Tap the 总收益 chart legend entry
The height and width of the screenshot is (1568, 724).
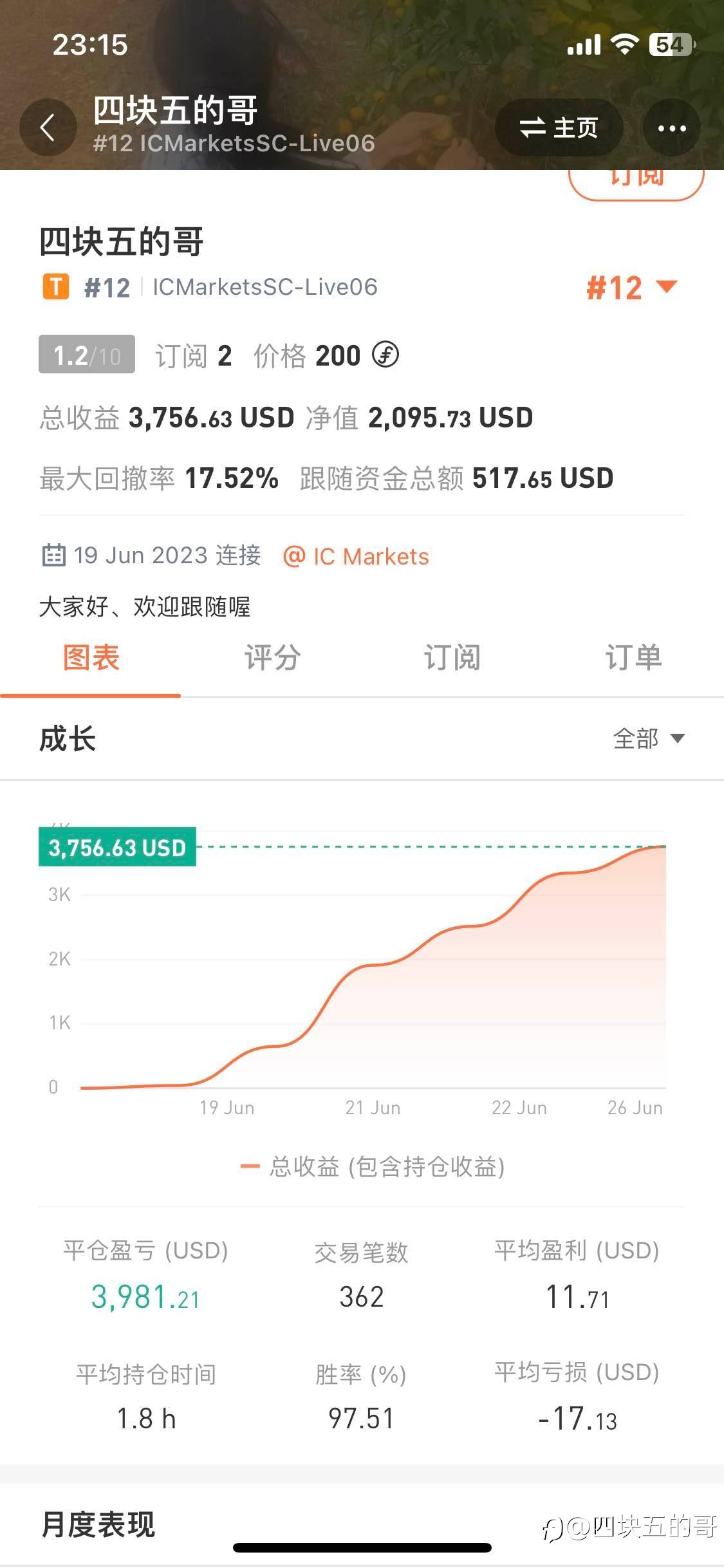coord(373,1166)
